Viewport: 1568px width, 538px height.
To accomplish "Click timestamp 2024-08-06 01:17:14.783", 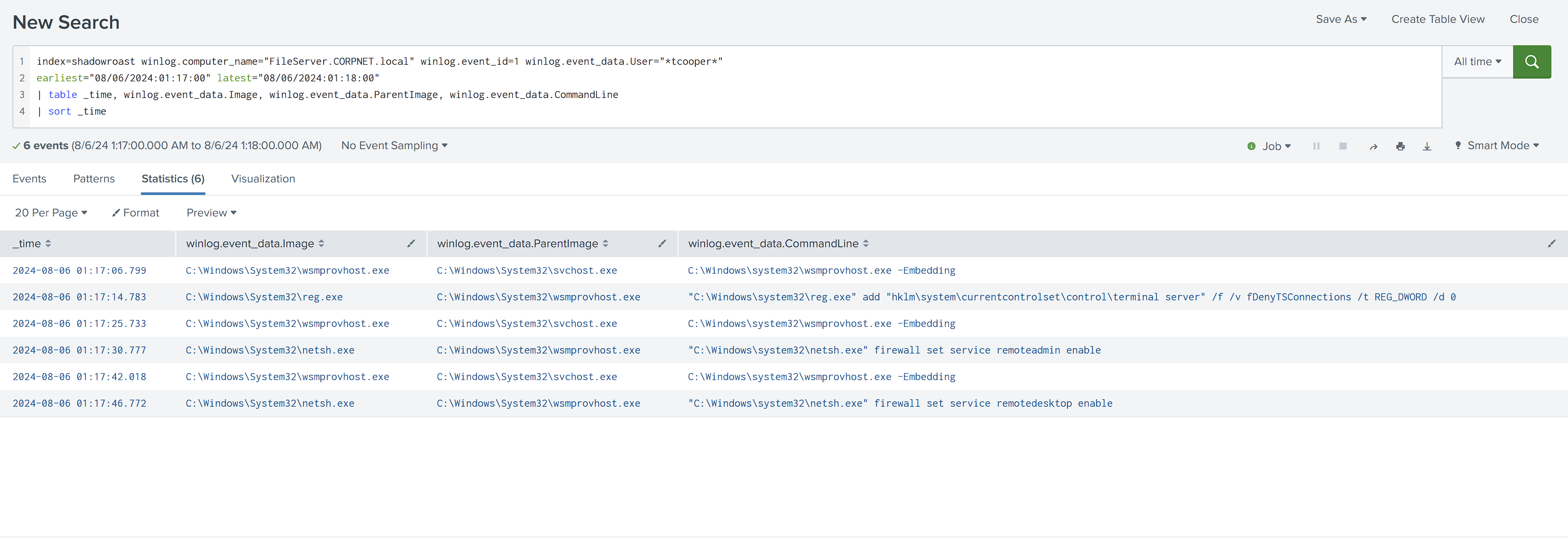I will [79, 297].
